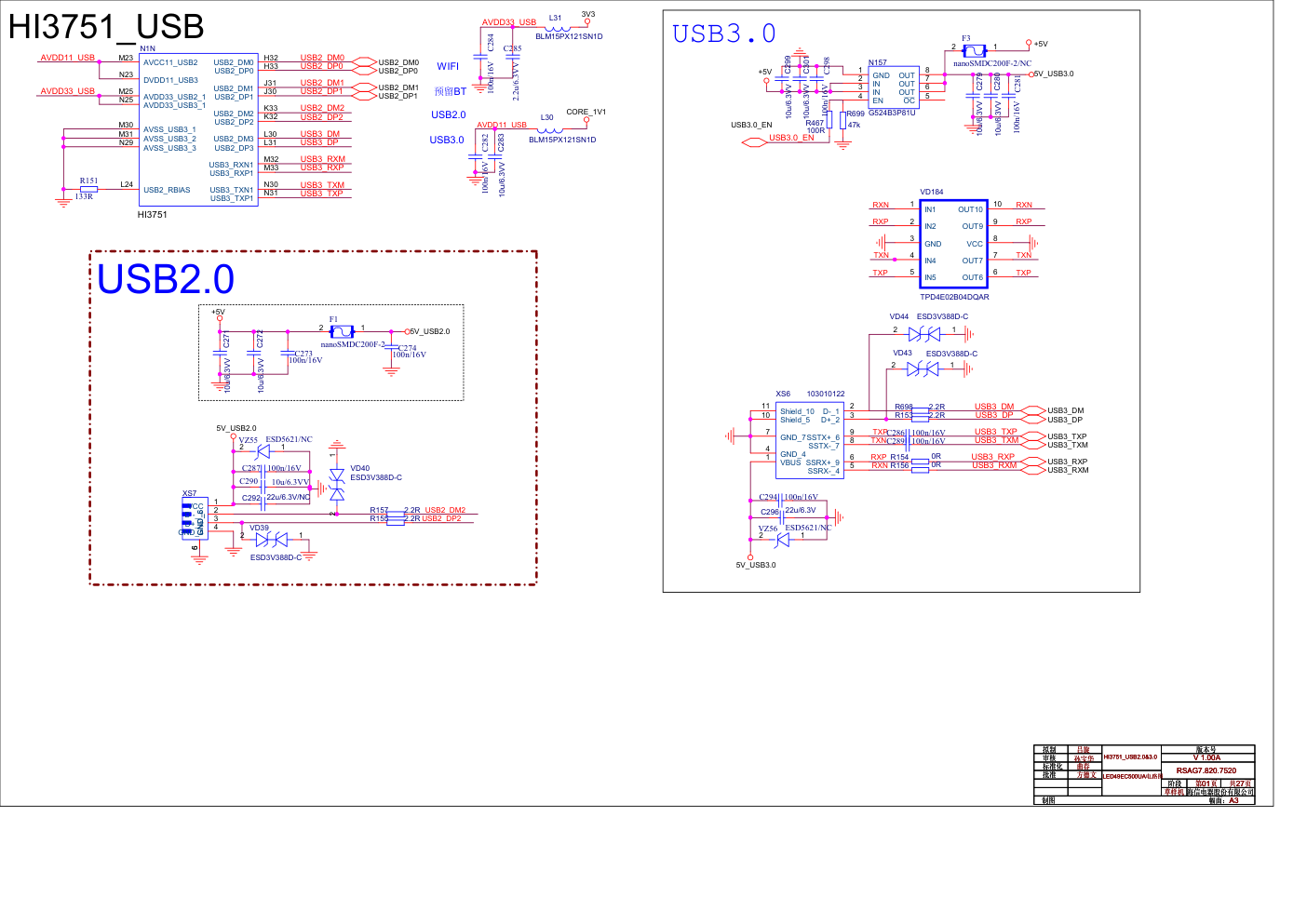Image resolution: width=1307 pixels, height=924 pixels.
Task: Select the R151 133R resistor symbol
Action: 88,189
